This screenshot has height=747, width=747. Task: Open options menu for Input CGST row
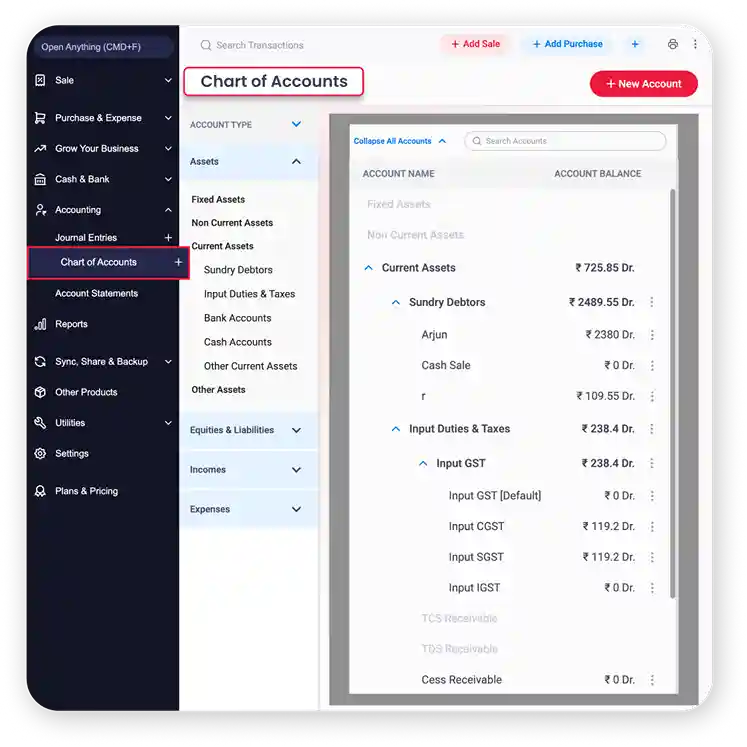(x=652, y=526)
